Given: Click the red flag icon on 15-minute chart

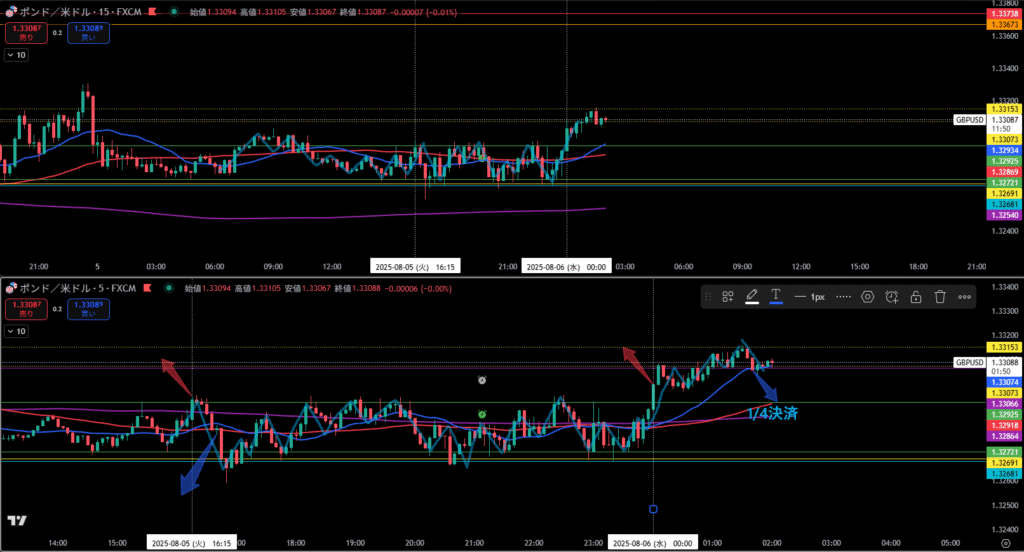Looking at the screenshot, I should click(x=152, y=12).
